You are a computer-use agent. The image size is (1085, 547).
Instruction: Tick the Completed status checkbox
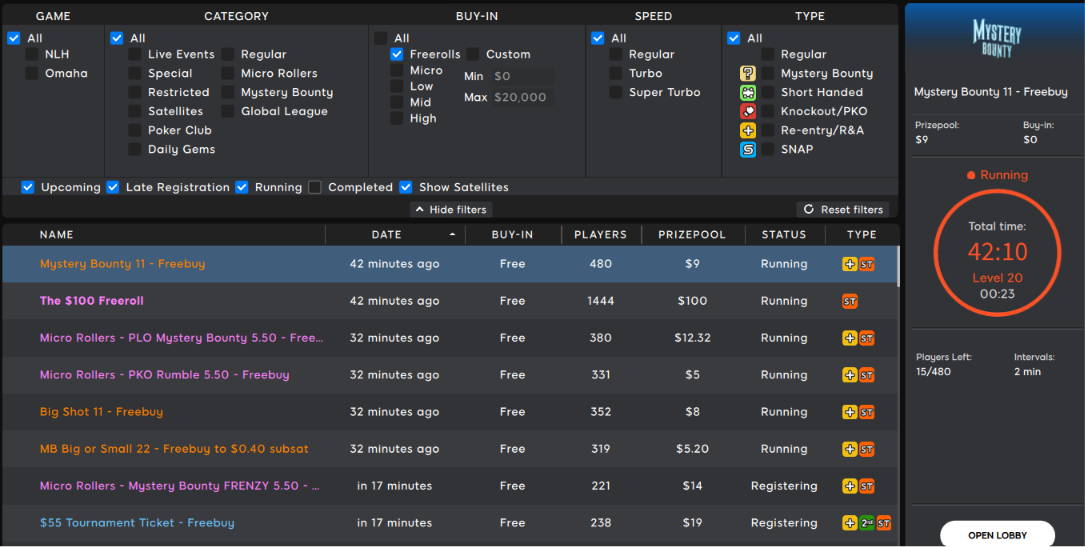tap(315, 187)
